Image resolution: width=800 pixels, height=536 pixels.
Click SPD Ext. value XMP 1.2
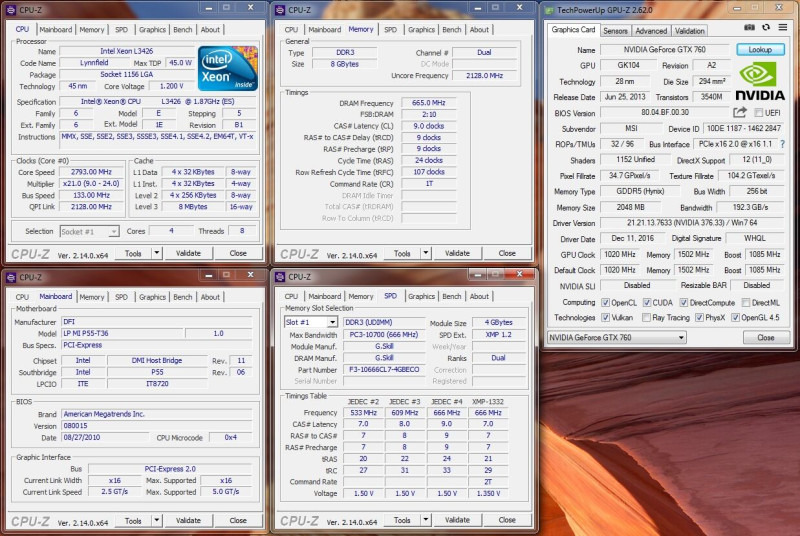pos(498,335)
